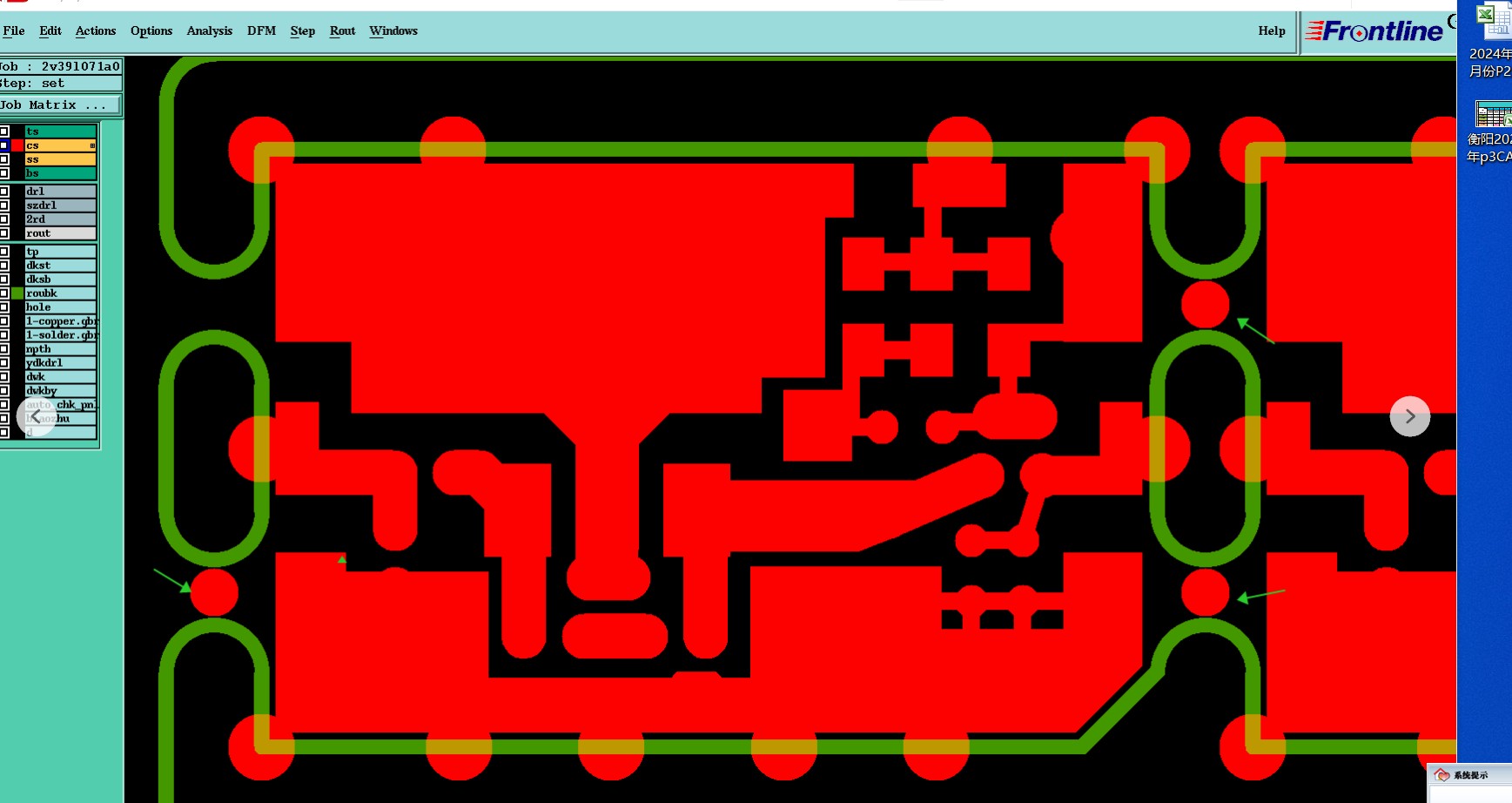This screenshot has height=803, width=1512.
Task: Toggle the ss layer checkbox
Action: (4, 159)
